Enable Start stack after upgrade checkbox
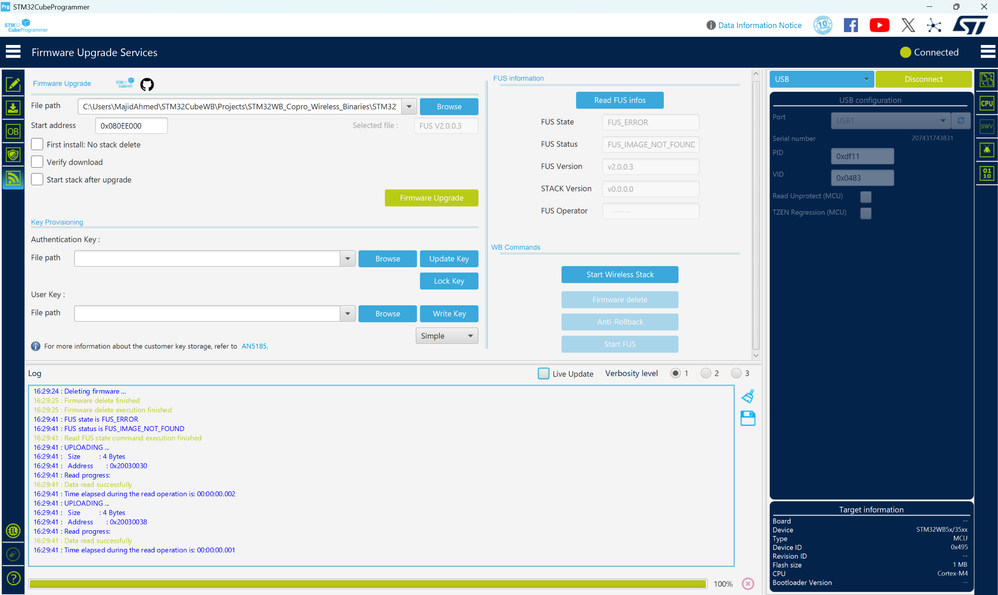Viewport: 998px width, 595px height. [x=38, y=179]
